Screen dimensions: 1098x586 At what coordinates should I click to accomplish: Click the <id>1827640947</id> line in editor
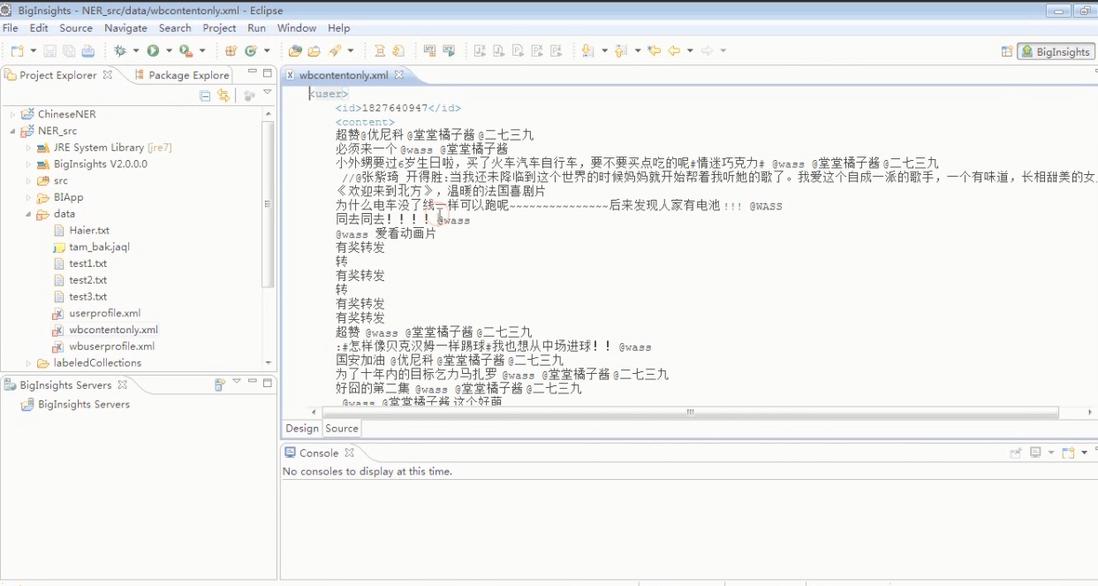tap(398, 108)
